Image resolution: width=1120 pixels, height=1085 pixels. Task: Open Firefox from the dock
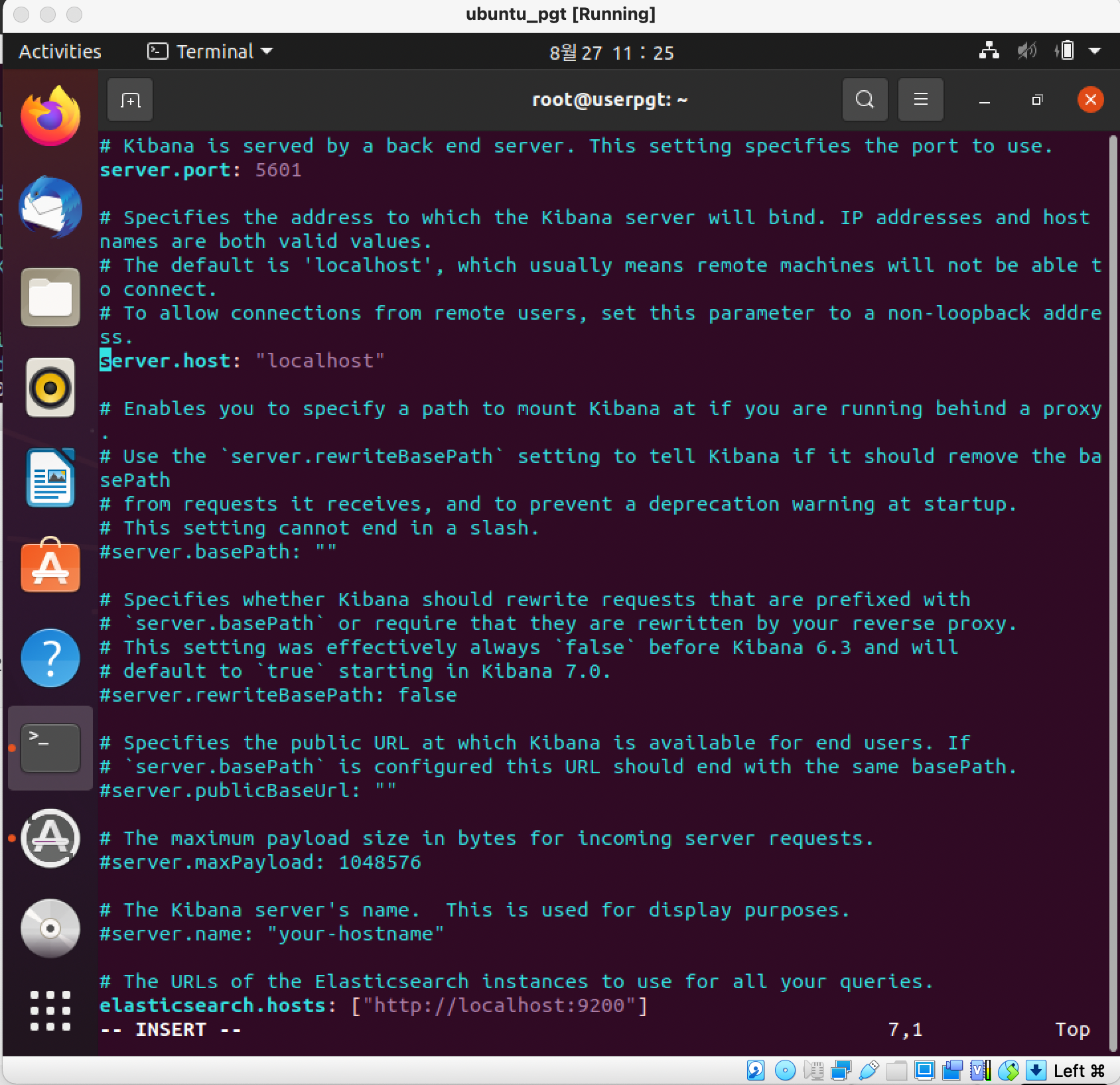pyautogui.click(x=50, y=116)
